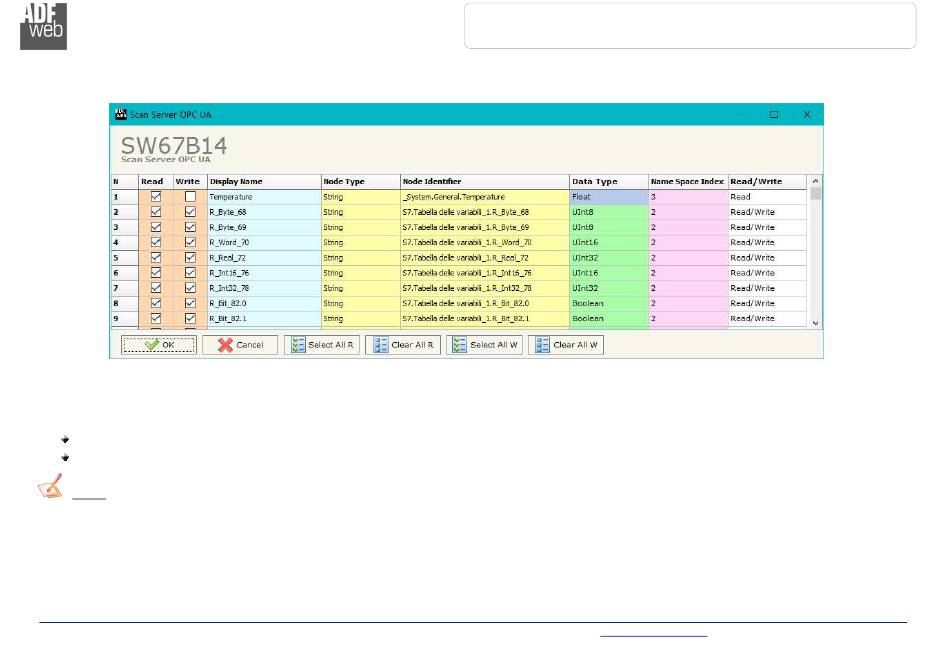Click the node identifier ending R_Byte_69
This screenshot has height=654, width=950.
(485, 227)
